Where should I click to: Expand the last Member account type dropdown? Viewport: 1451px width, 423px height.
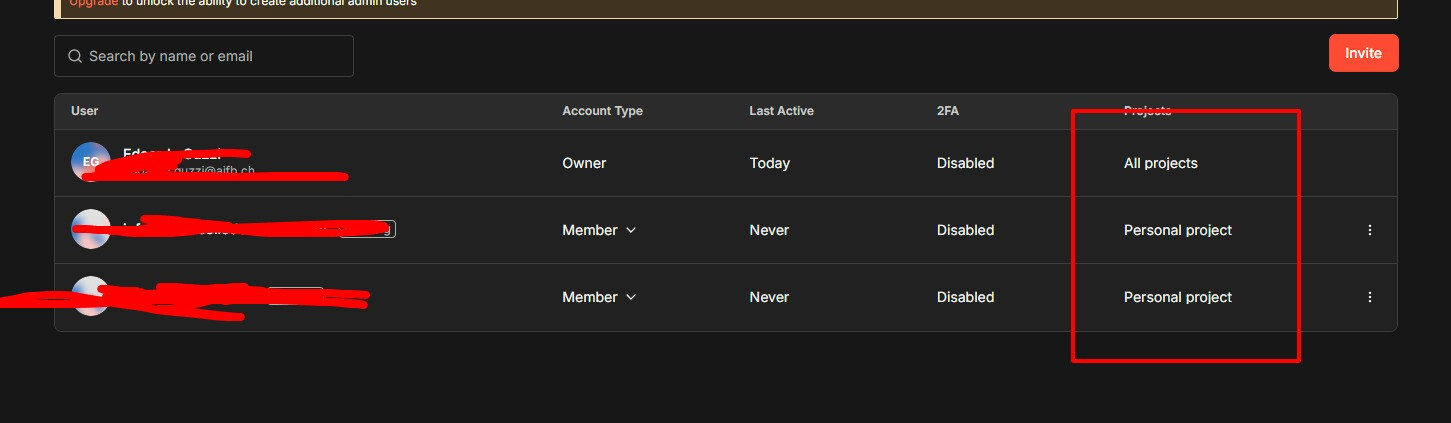point(600,297)
